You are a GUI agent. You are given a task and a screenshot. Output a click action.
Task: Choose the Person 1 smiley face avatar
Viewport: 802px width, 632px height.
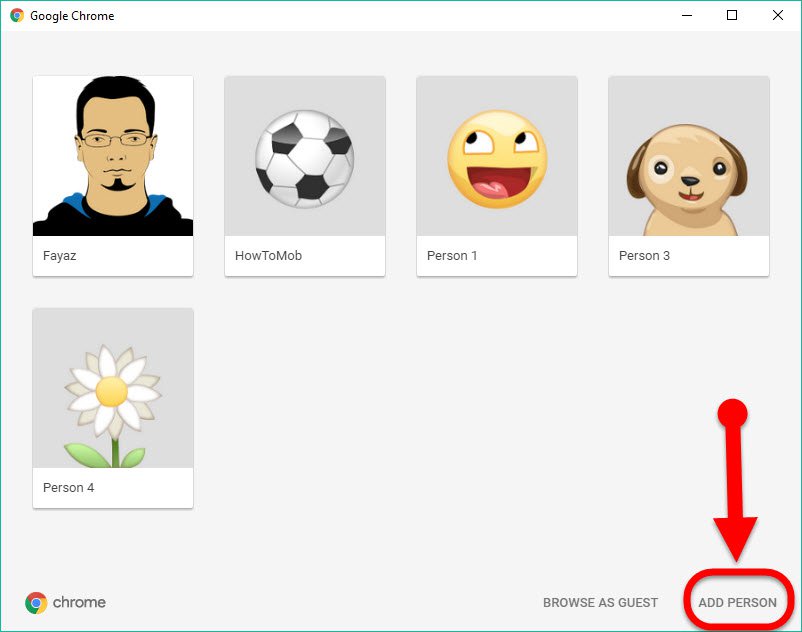pos(497,156)
